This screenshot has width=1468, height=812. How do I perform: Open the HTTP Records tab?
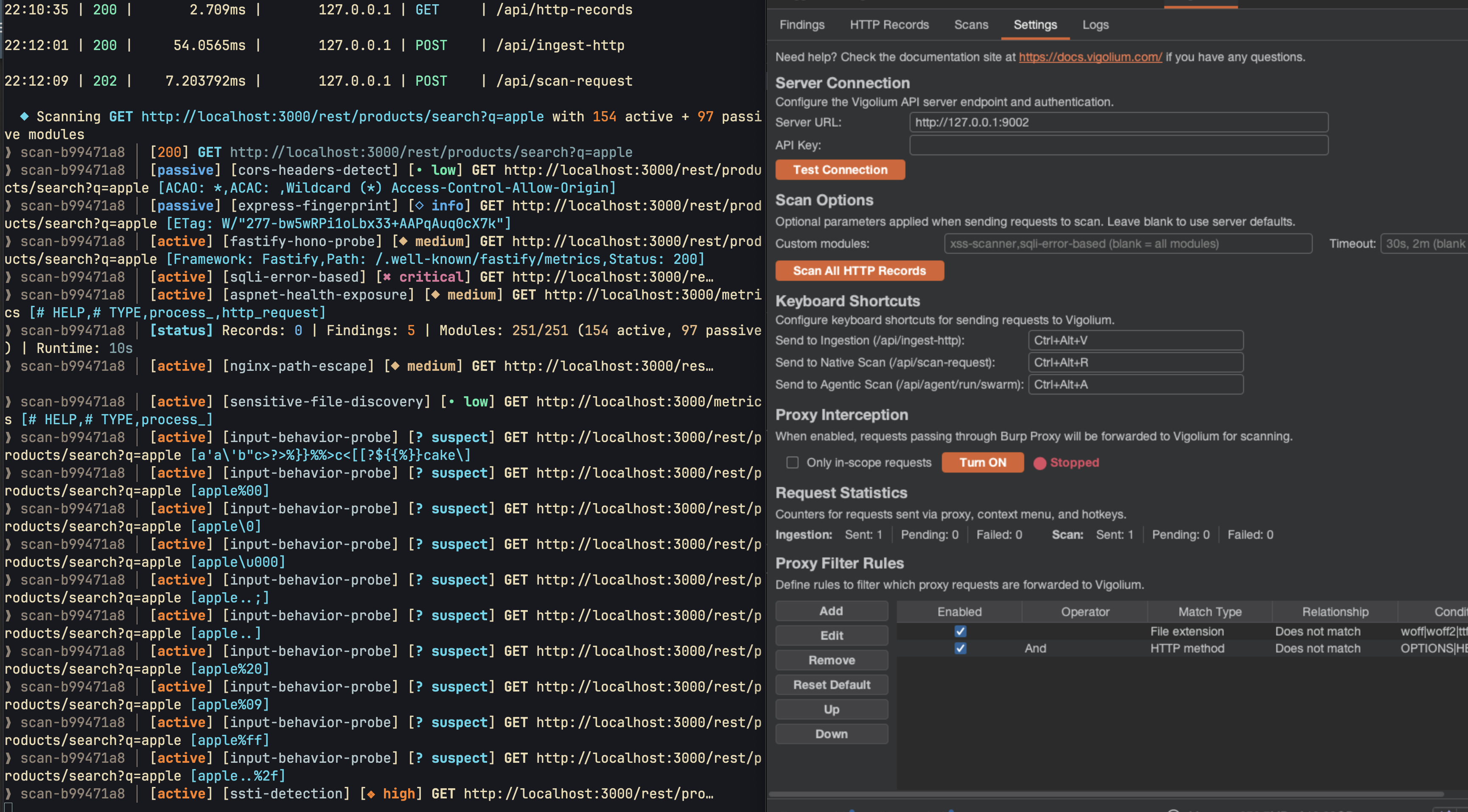[x=889, y=25]
